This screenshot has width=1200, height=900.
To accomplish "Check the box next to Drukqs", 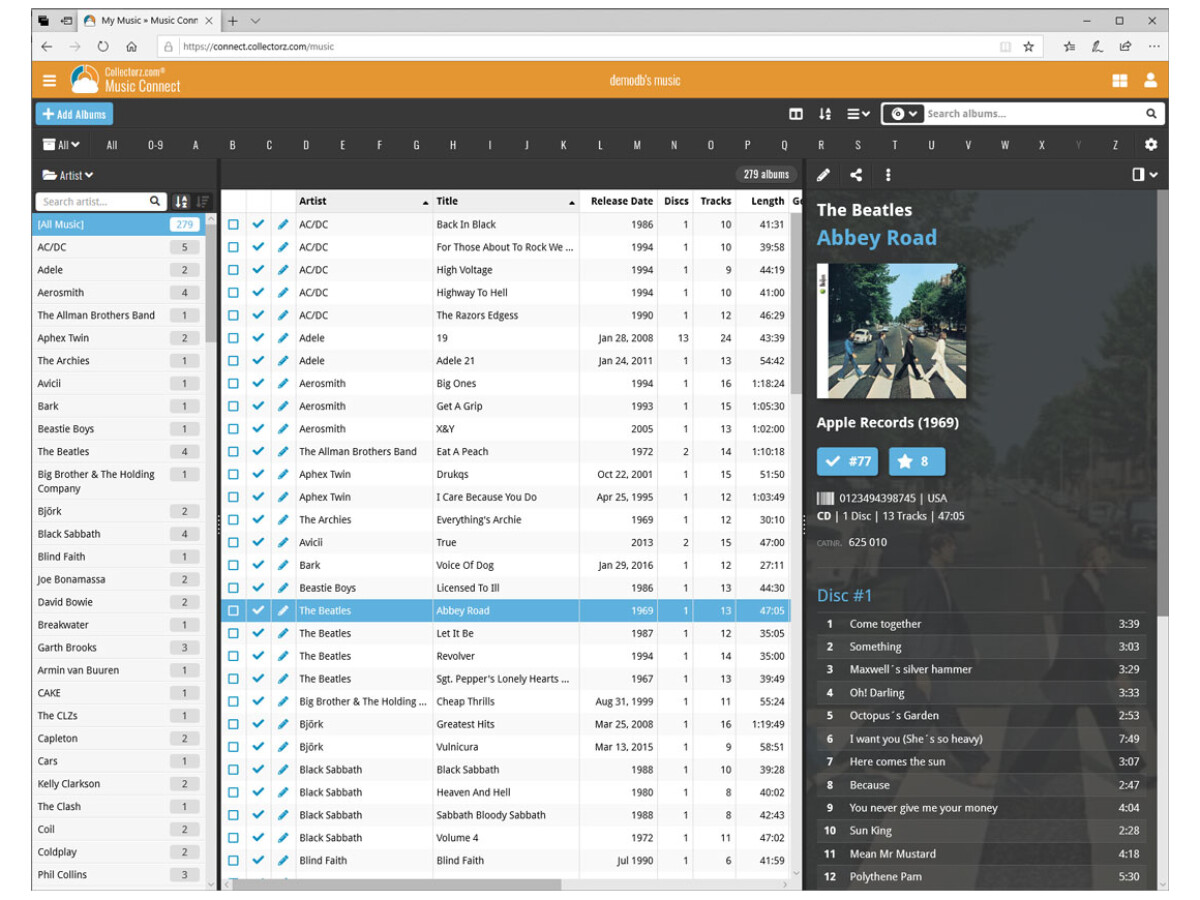I will (x=233, y=475).
